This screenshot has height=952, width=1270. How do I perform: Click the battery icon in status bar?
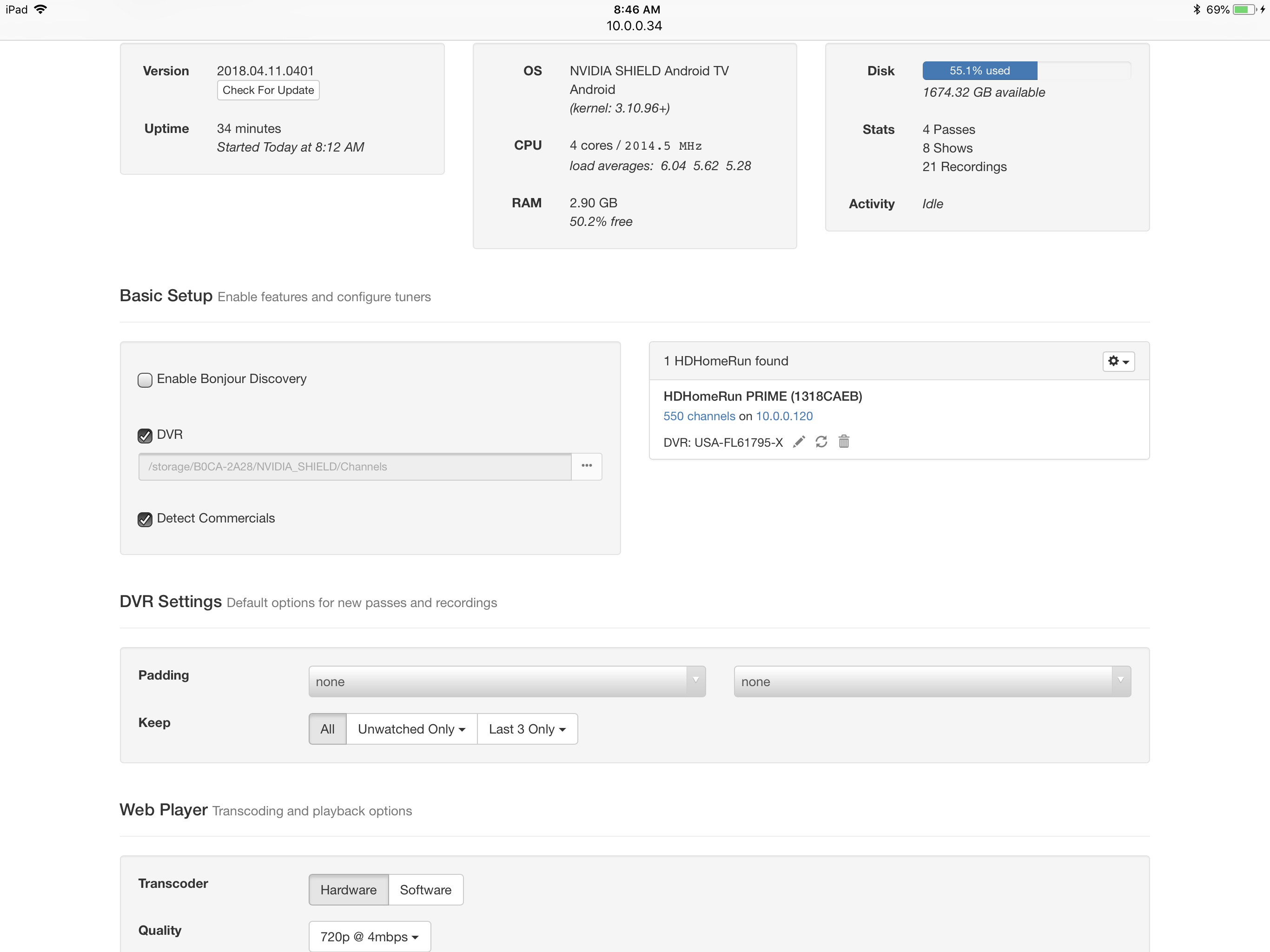coord(1244,9)
